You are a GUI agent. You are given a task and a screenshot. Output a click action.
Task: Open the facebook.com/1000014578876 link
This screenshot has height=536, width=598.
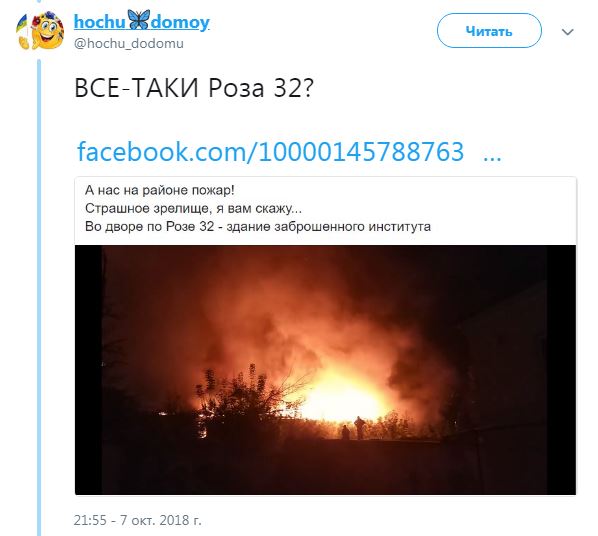[x=270, y=152]
